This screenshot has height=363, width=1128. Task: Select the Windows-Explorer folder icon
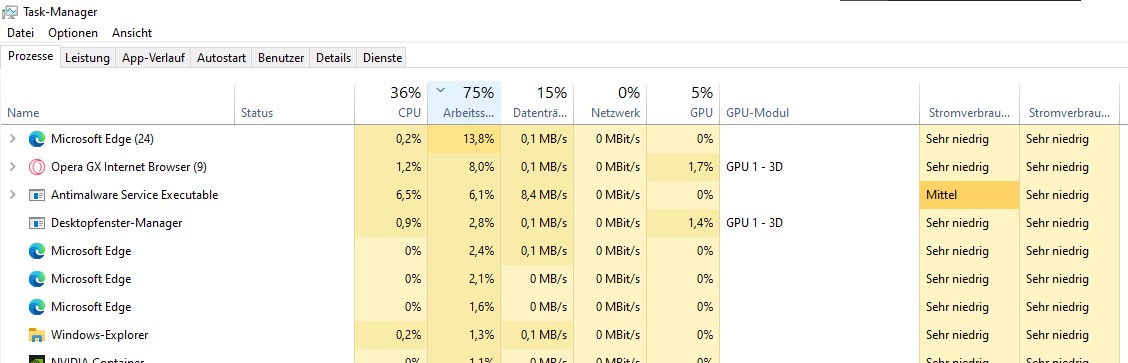[x=37, y=336]
